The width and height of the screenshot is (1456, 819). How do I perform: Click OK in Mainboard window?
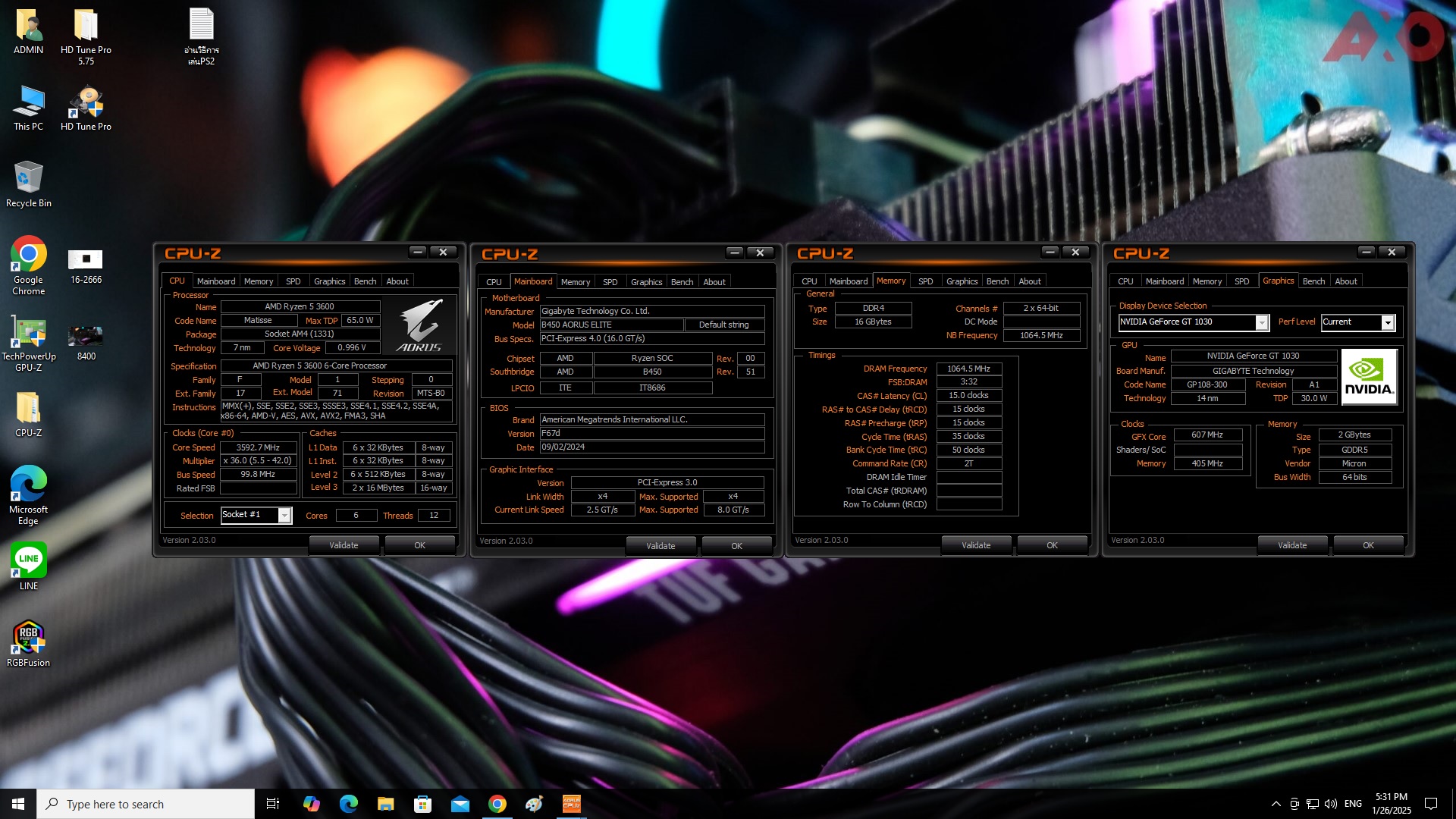736,546
